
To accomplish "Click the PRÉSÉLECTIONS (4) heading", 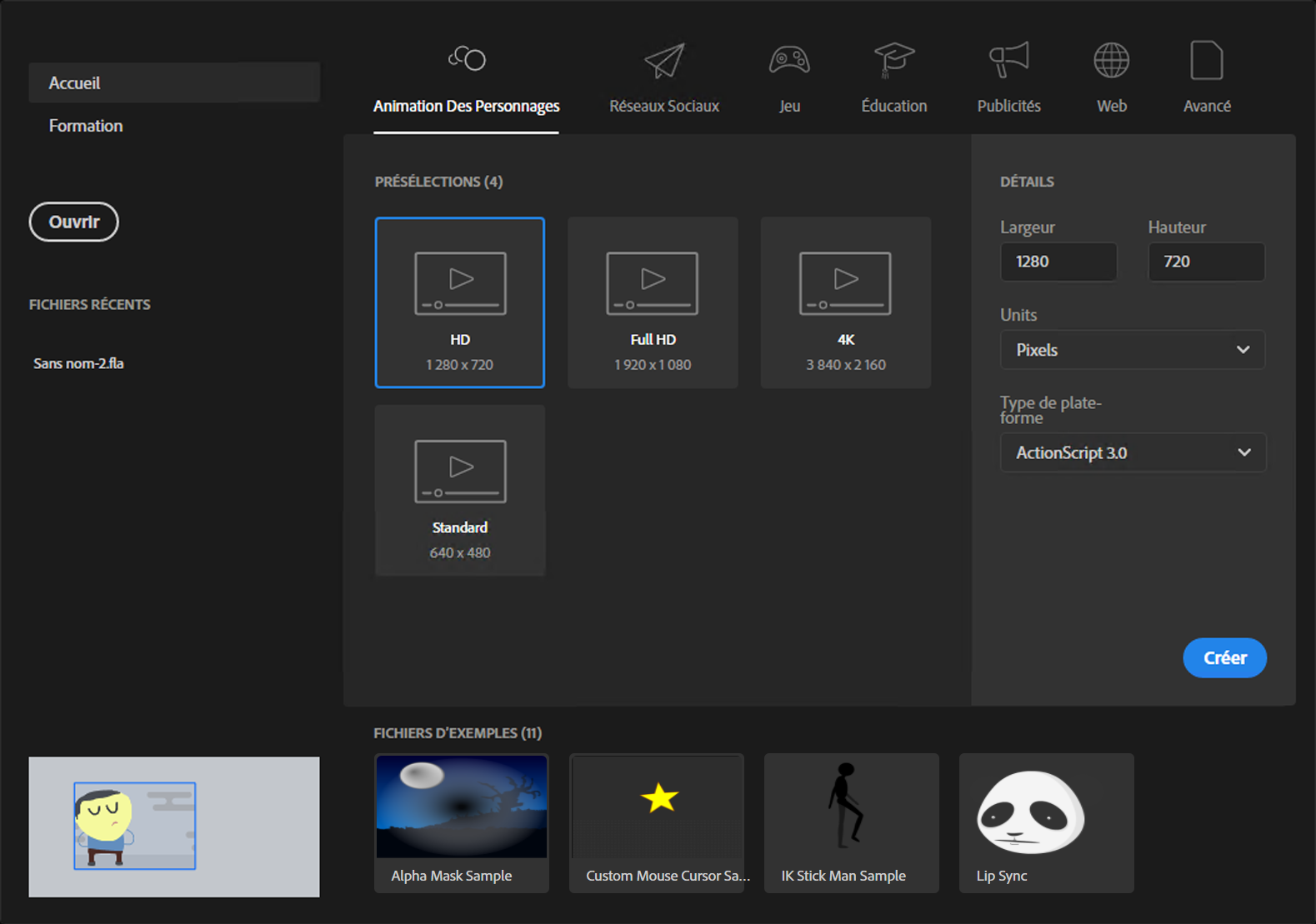I will coord(438,182).
